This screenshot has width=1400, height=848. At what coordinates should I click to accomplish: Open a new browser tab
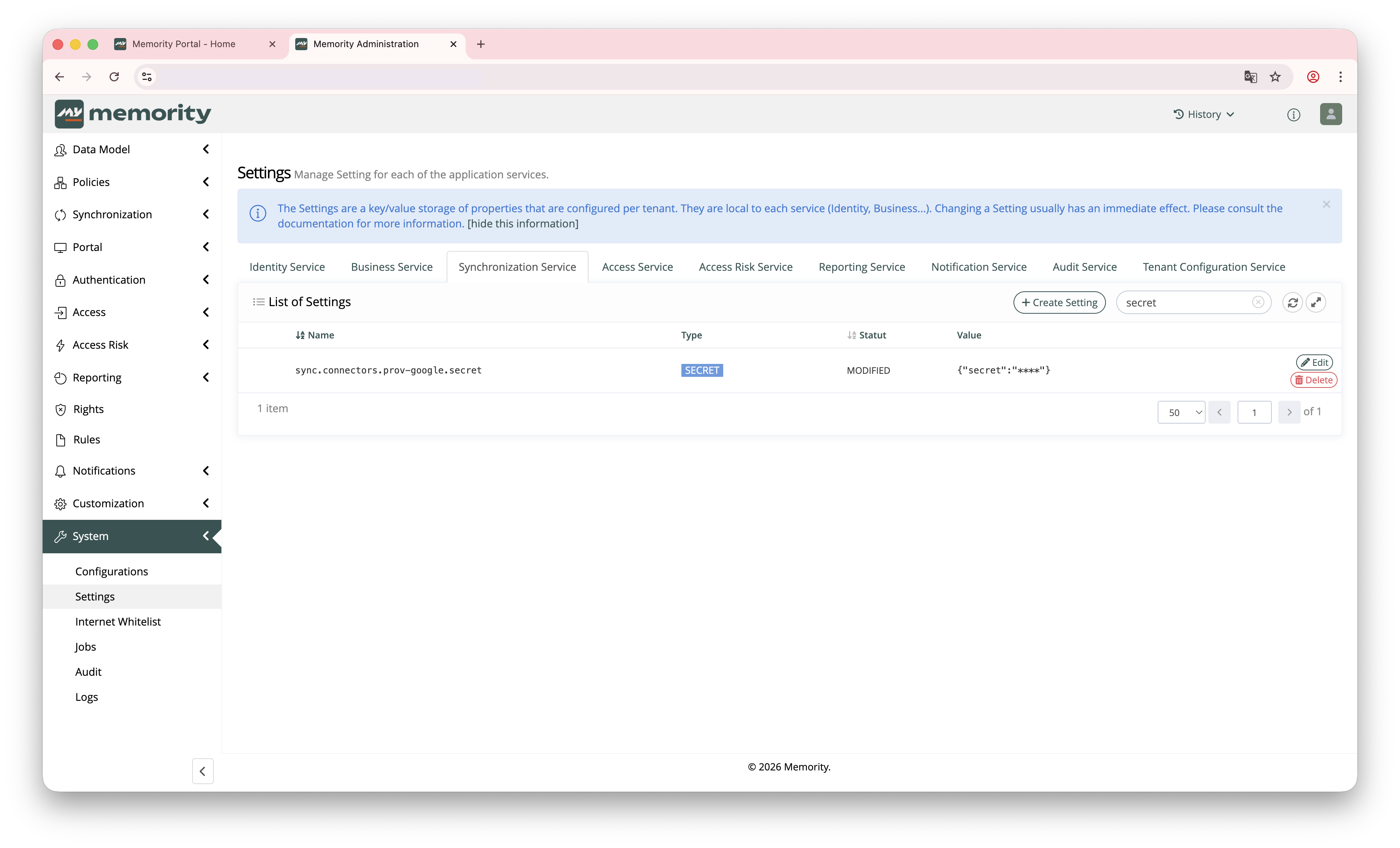[481, 44]
